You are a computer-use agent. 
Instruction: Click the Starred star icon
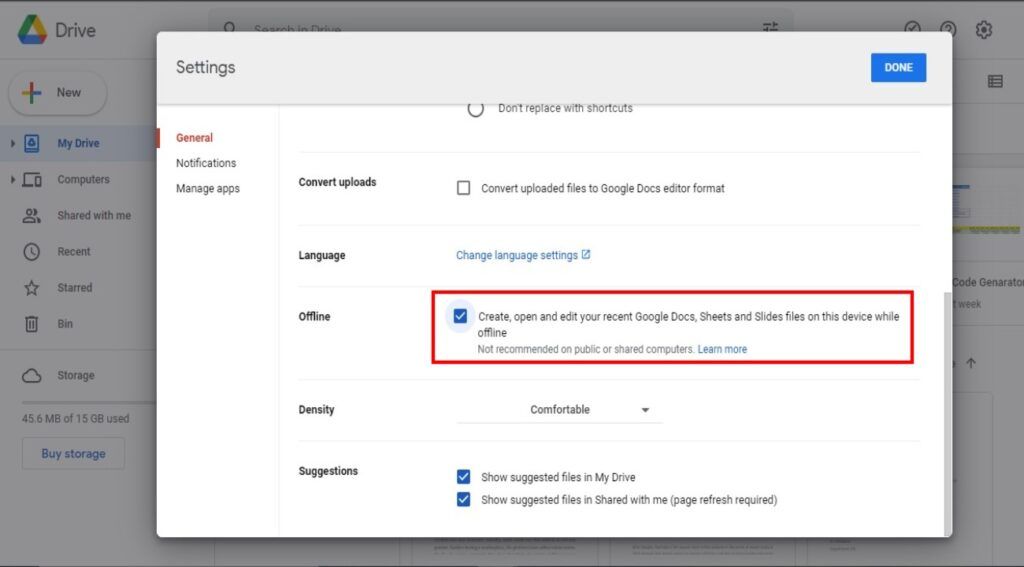pyautogui.click(x=31, y=288)
